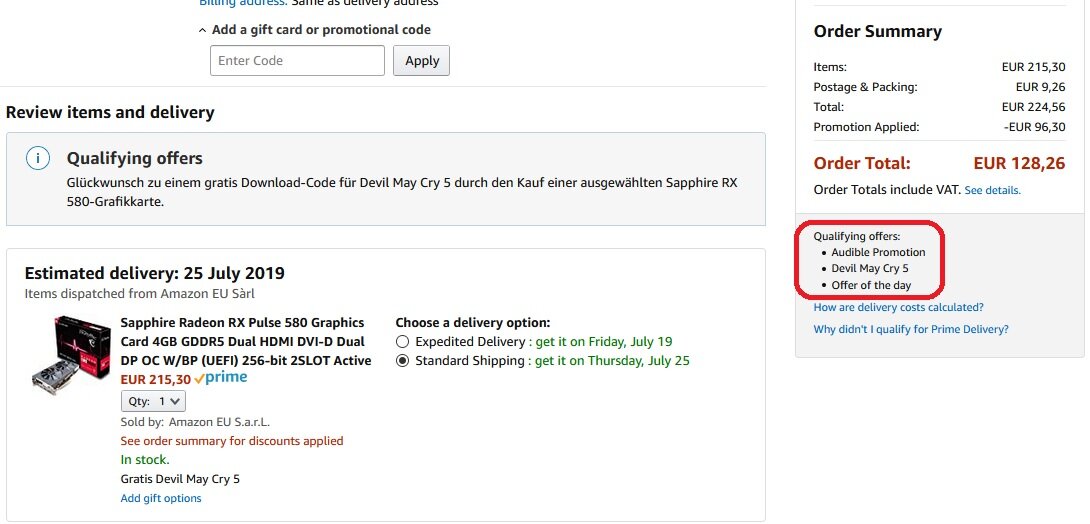Image resolution: width=1090 pixels, height=524 pixels.
Task: Click Add gift options link
Action: (x=161, y=498)
